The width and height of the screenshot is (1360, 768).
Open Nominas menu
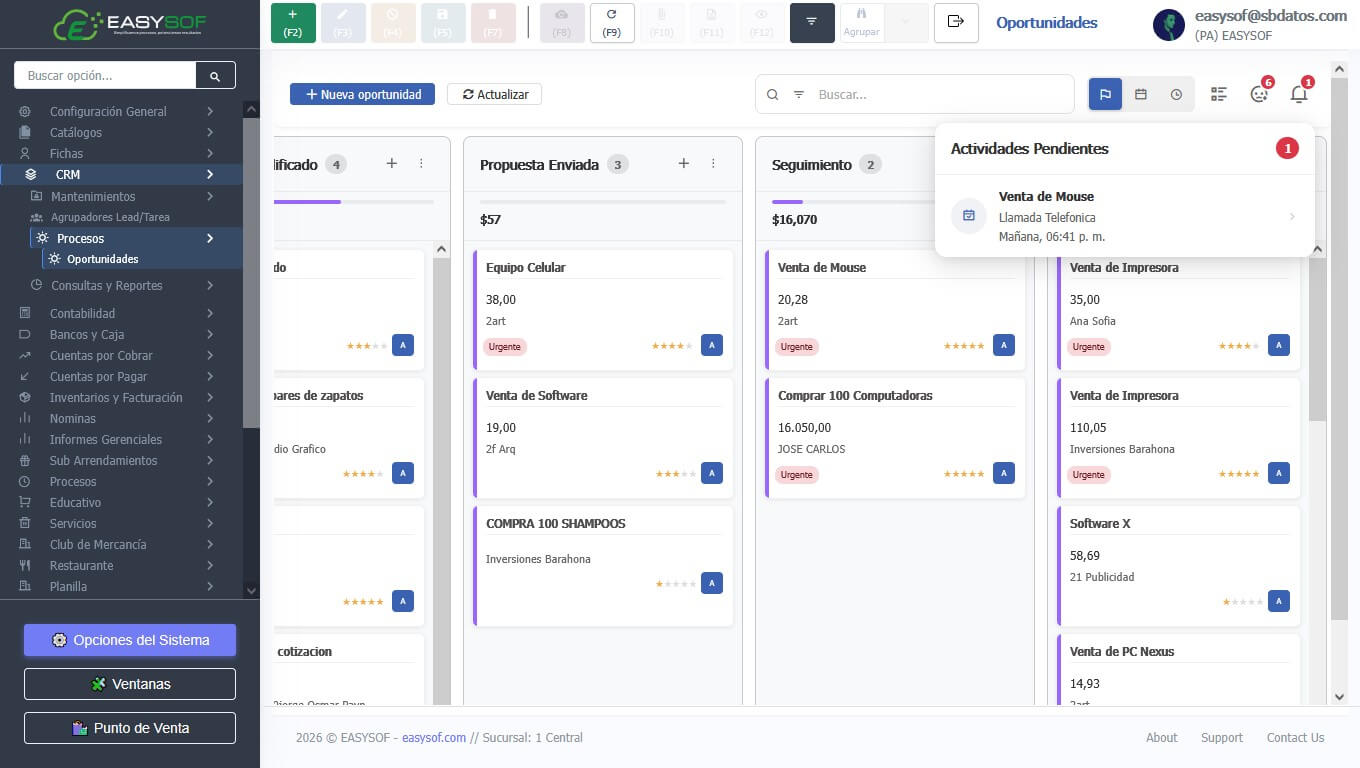coord(120,418)
